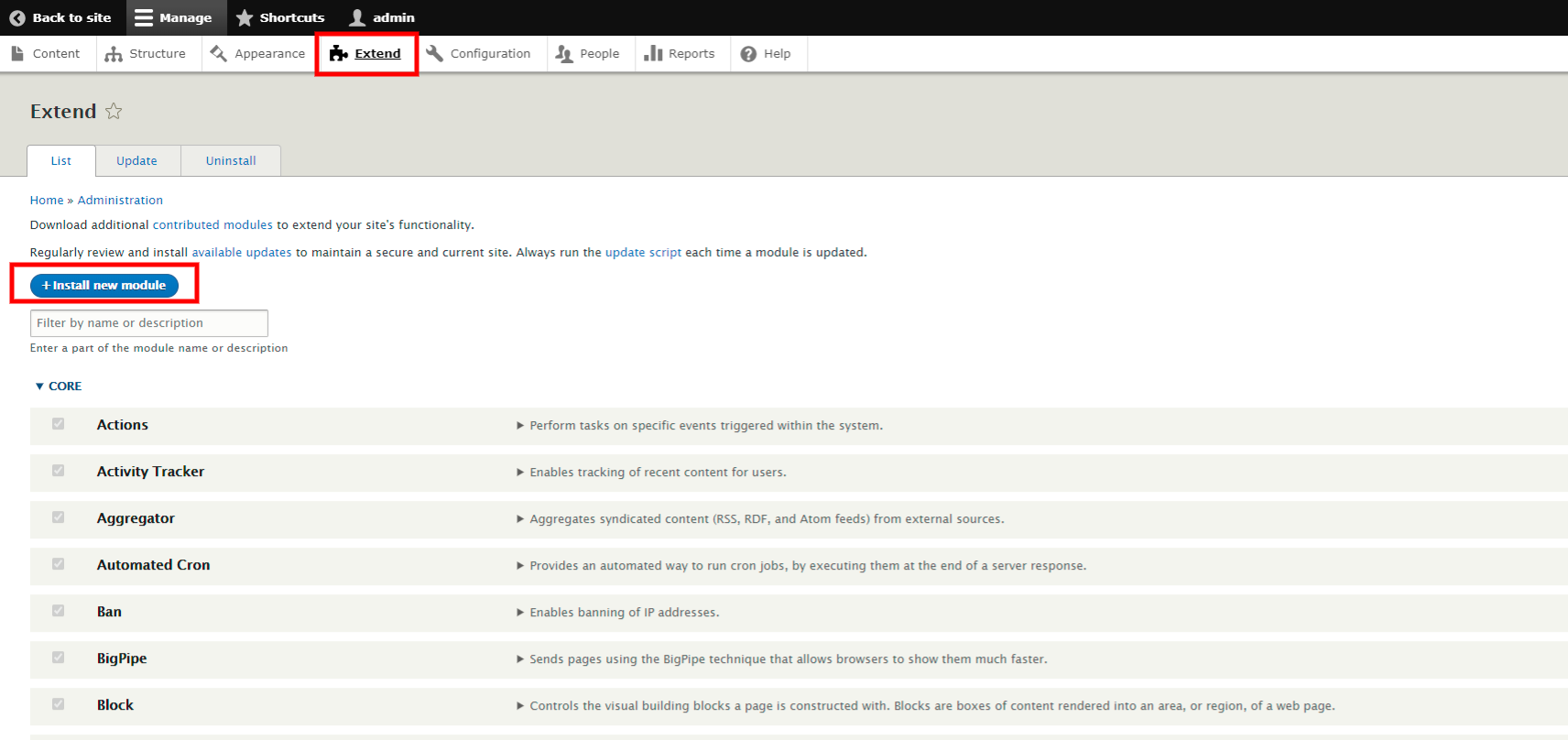The image size is (1568, 740).
Task: Switch to the Uninstall tab
Action: tap(231, 161)
